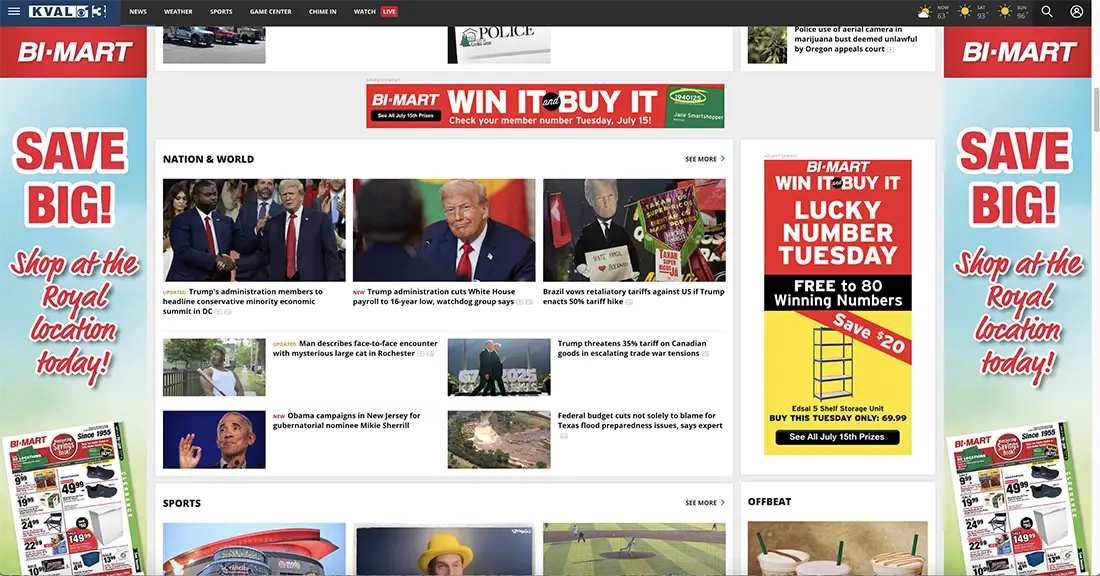1100x576 pixels.
Task: Open the Brazil protest photo thumbnail
Action: 634,230
